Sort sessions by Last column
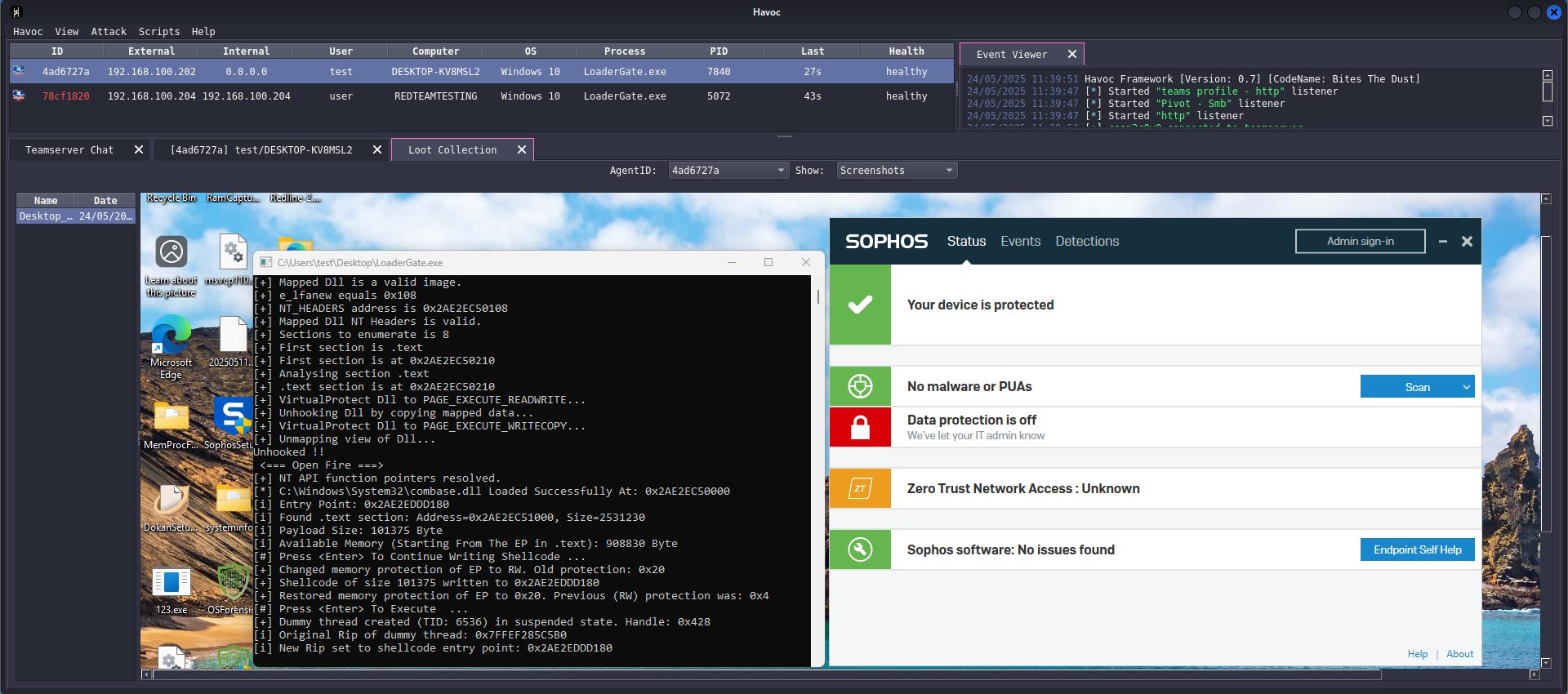 point(813,51)
